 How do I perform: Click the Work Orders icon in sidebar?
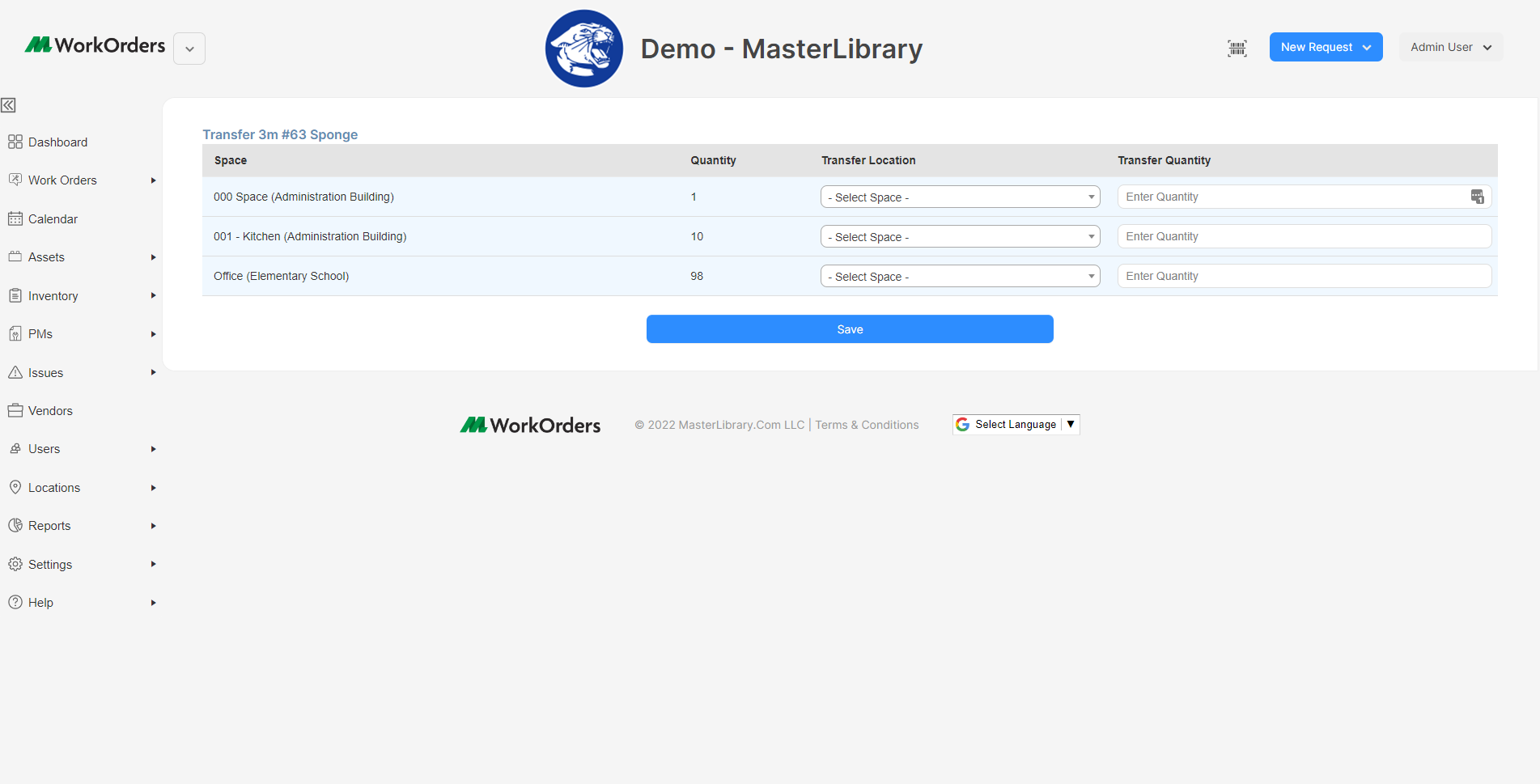point(15,180)
